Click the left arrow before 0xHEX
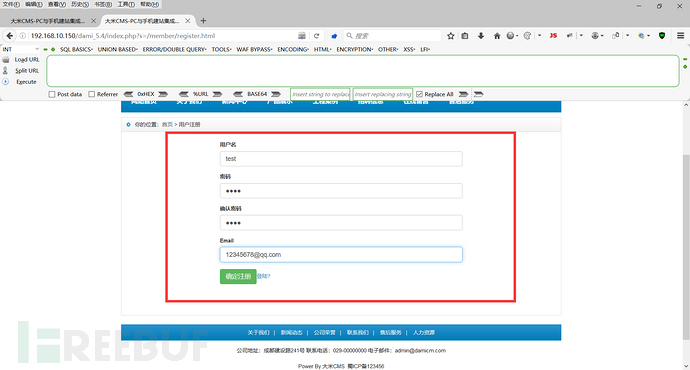Image resolution: width=690 pixels, height=370 pixels. 128,94
